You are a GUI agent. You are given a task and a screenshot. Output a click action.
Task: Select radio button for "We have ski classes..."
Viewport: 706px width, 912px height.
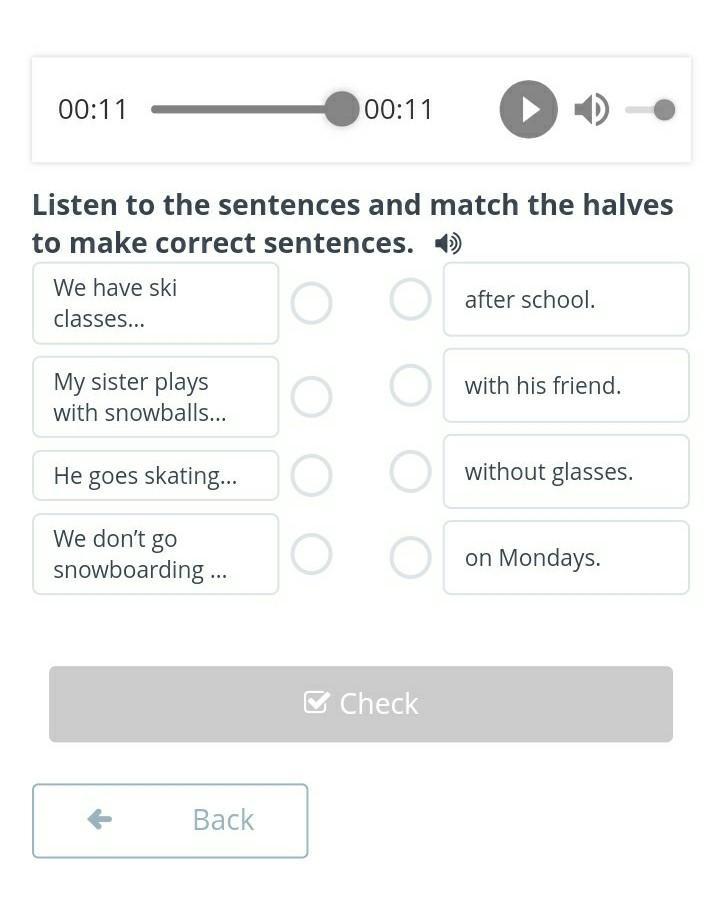click(x=311, y=303)
